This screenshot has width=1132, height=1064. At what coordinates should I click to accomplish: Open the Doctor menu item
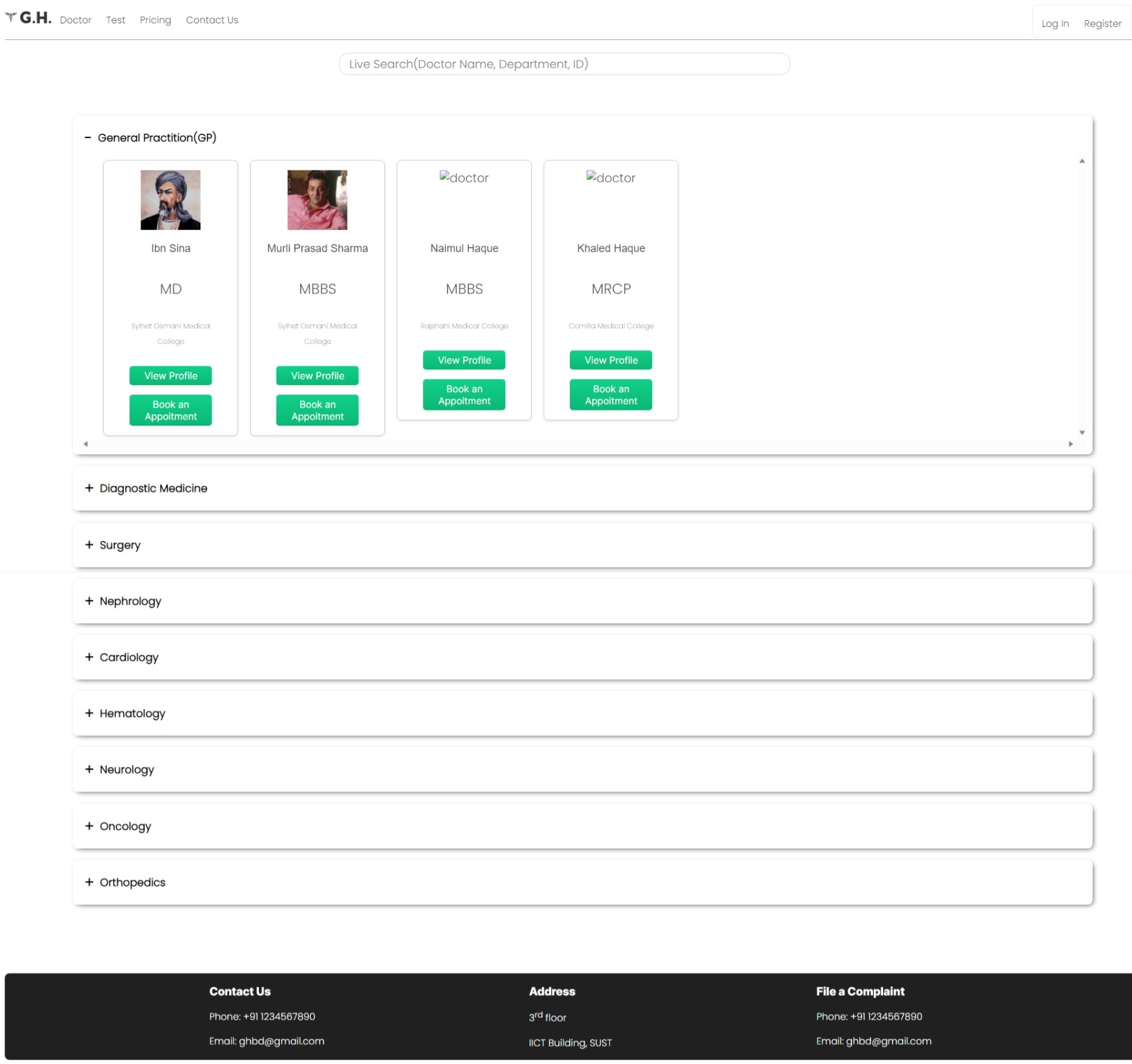[75, 20]
